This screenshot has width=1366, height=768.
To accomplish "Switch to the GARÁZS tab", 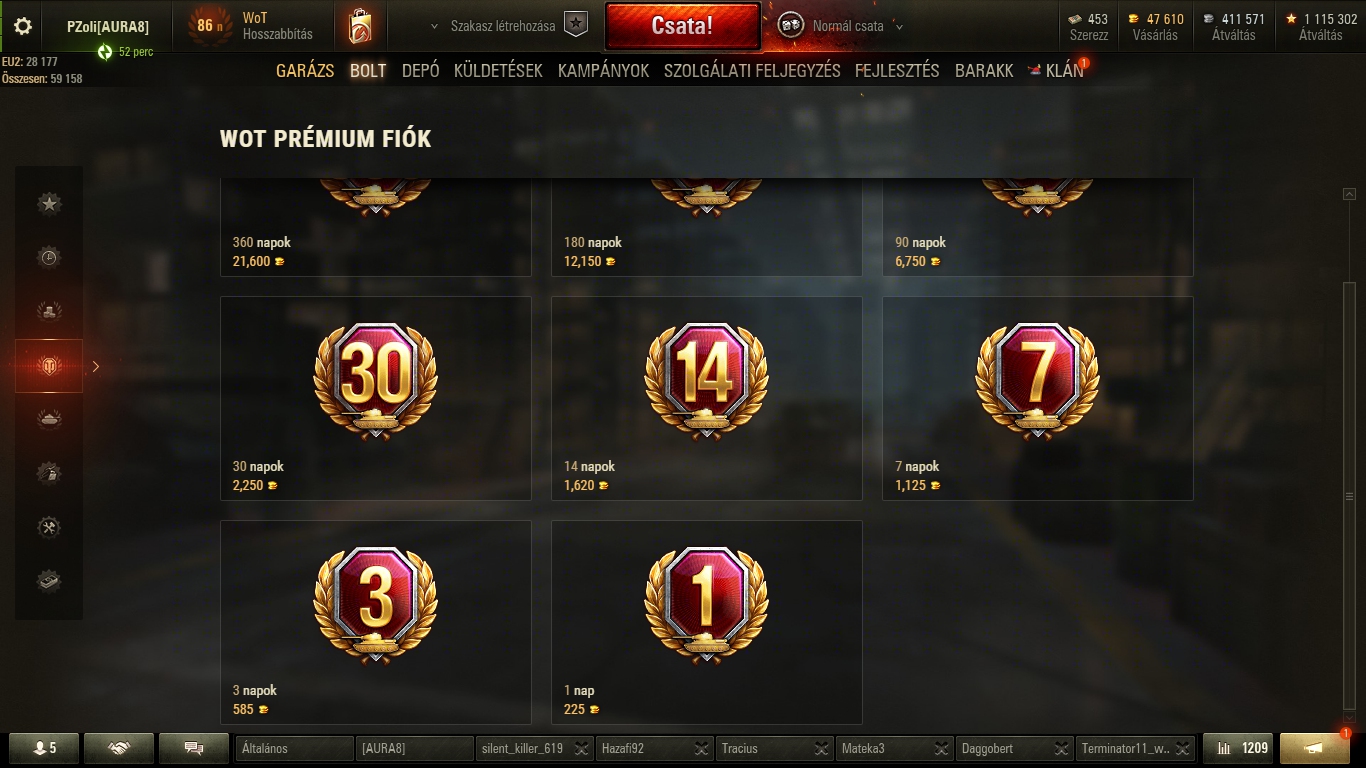I will pyautogui.click(x=305, y=71).
